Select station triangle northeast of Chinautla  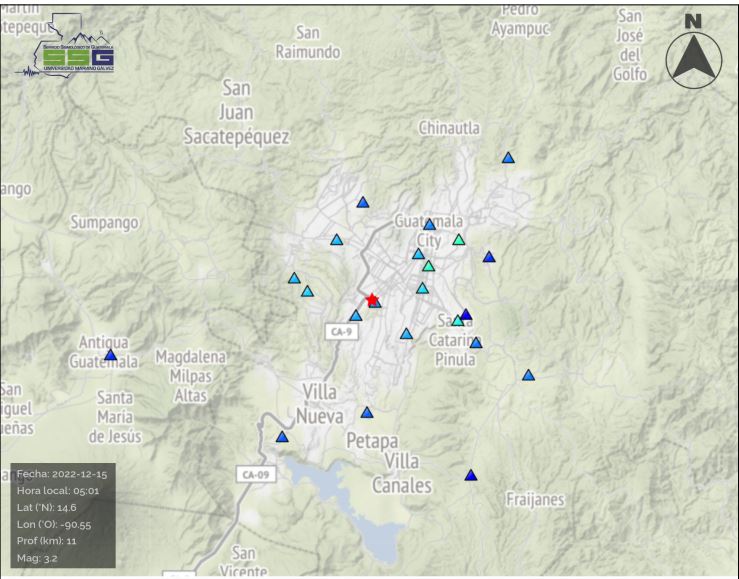[x=508, y=158]
